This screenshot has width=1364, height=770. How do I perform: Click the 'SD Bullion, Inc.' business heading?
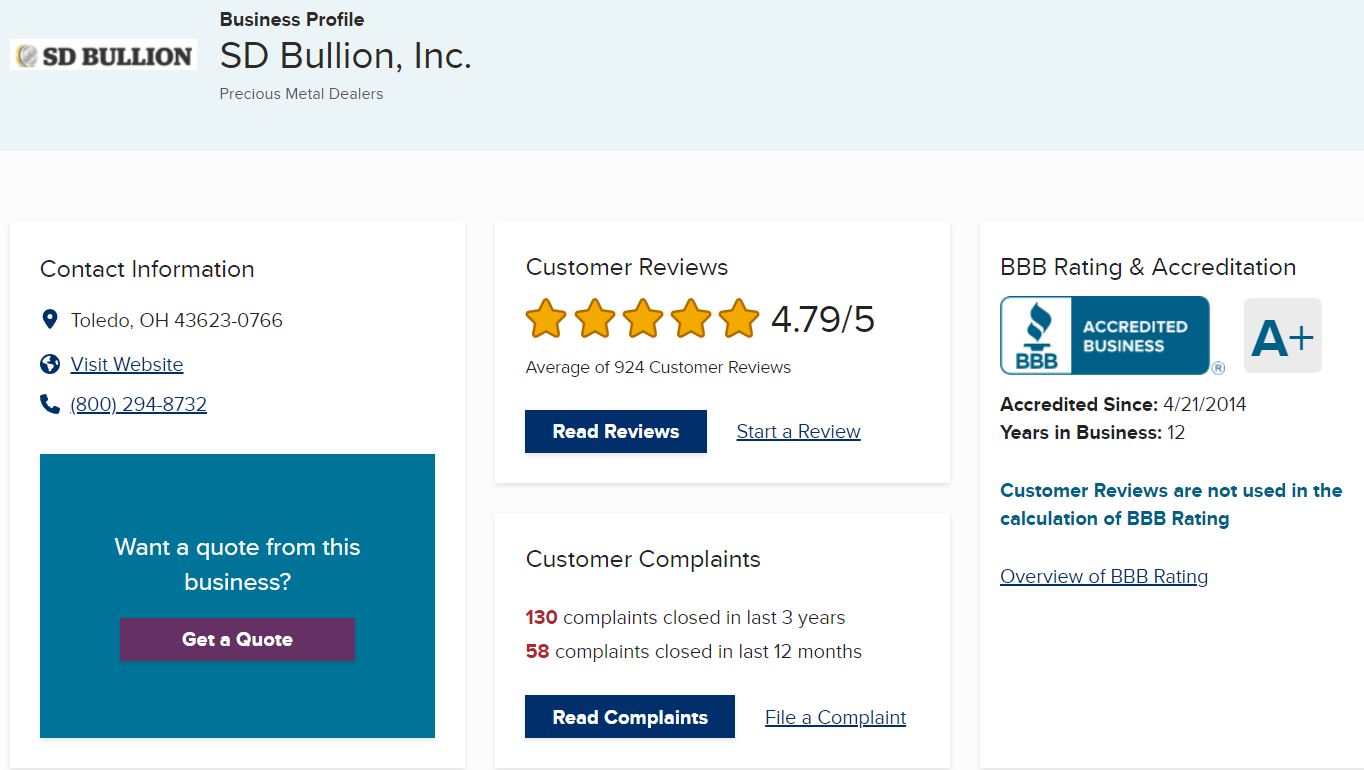click(x=346, y=55)
